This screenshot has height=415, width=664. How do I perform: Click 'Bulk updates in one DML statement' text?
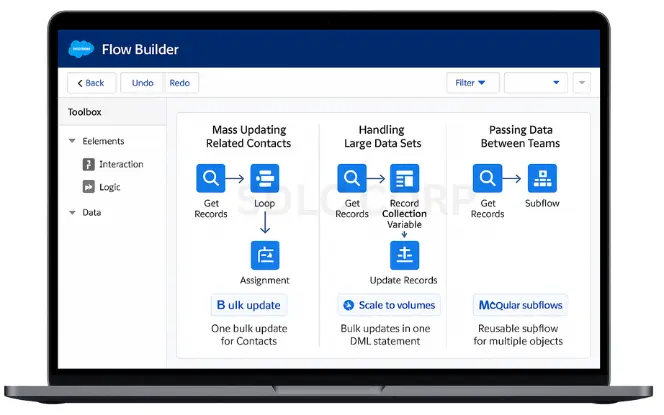[x=385, y=335]
